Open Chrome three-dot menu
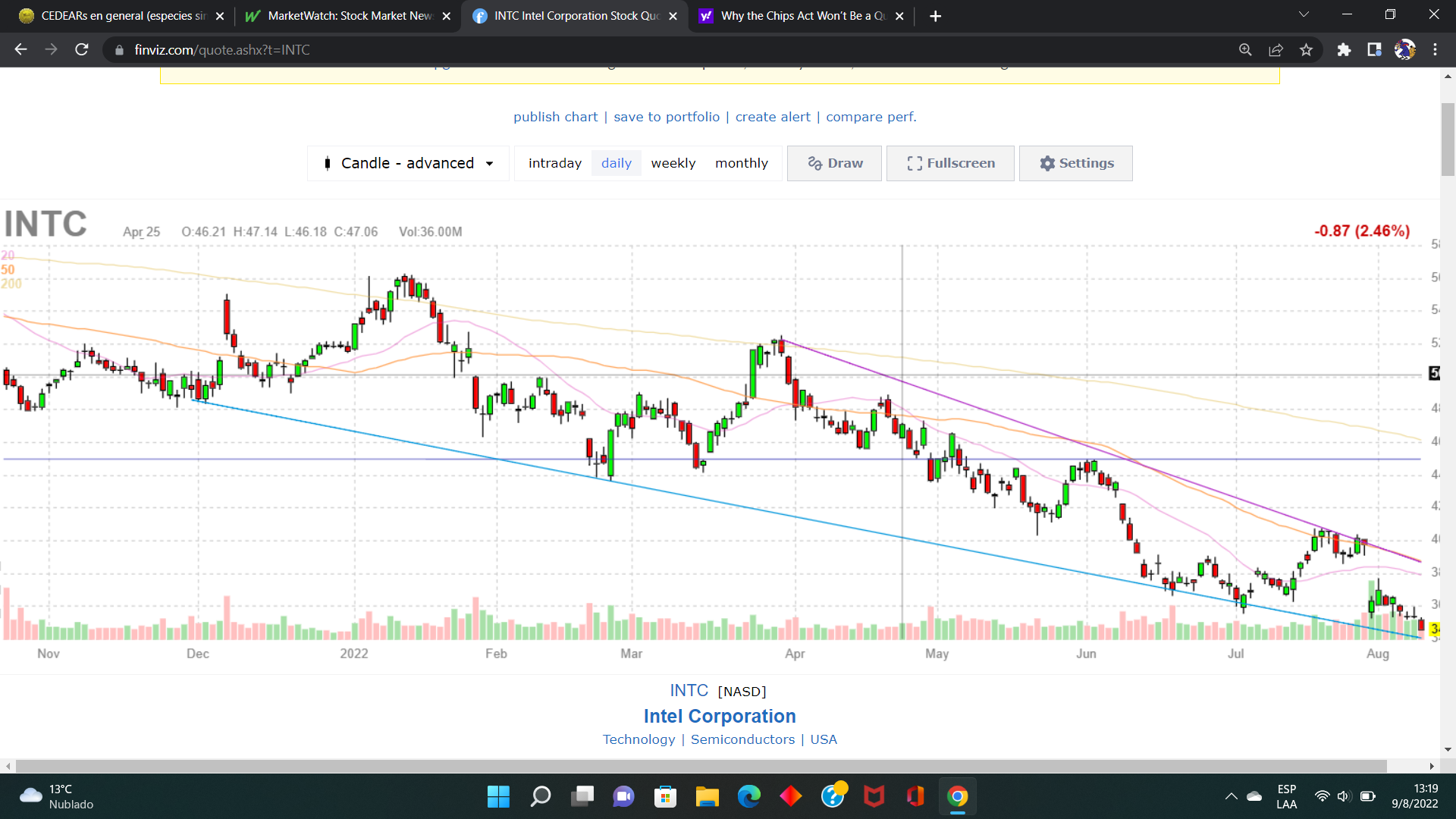 (x=1435, y=49)
